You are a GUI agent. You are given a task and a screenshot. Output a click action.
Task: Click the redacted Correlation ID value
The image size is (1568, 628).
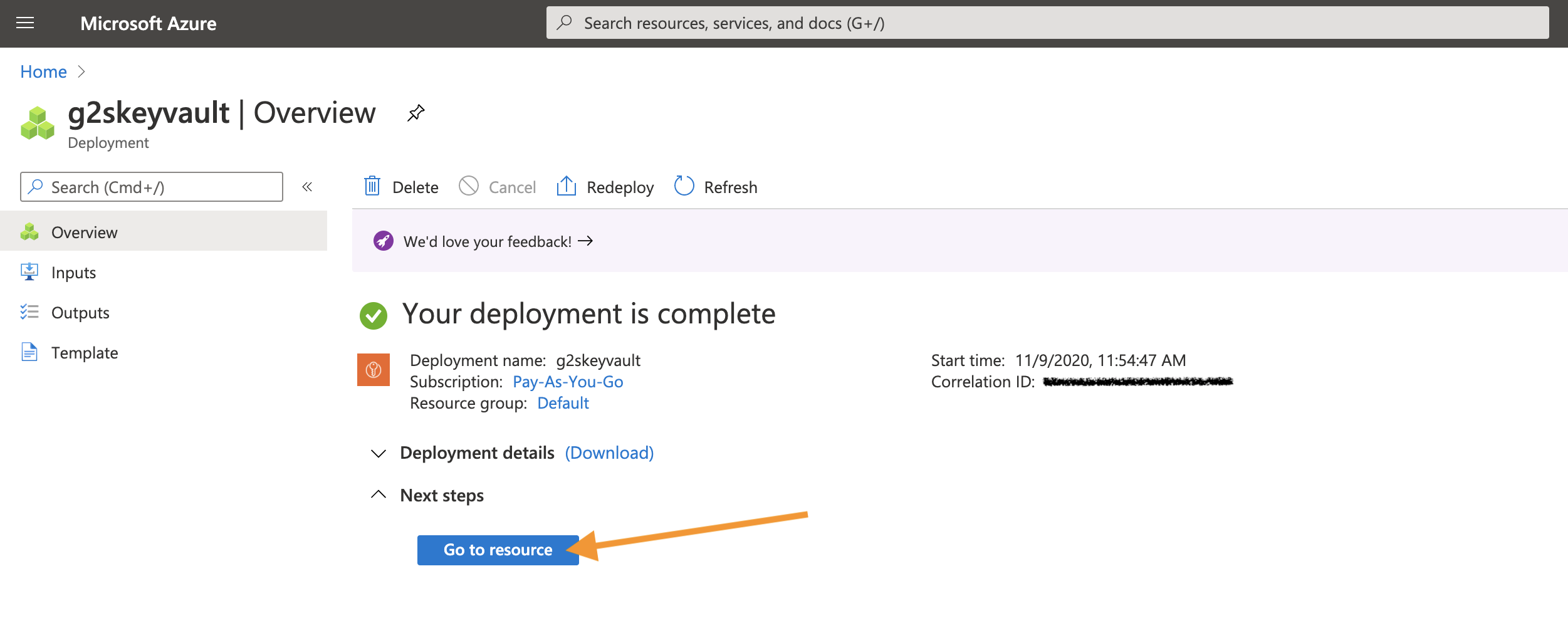click(x=1138, y=381)
